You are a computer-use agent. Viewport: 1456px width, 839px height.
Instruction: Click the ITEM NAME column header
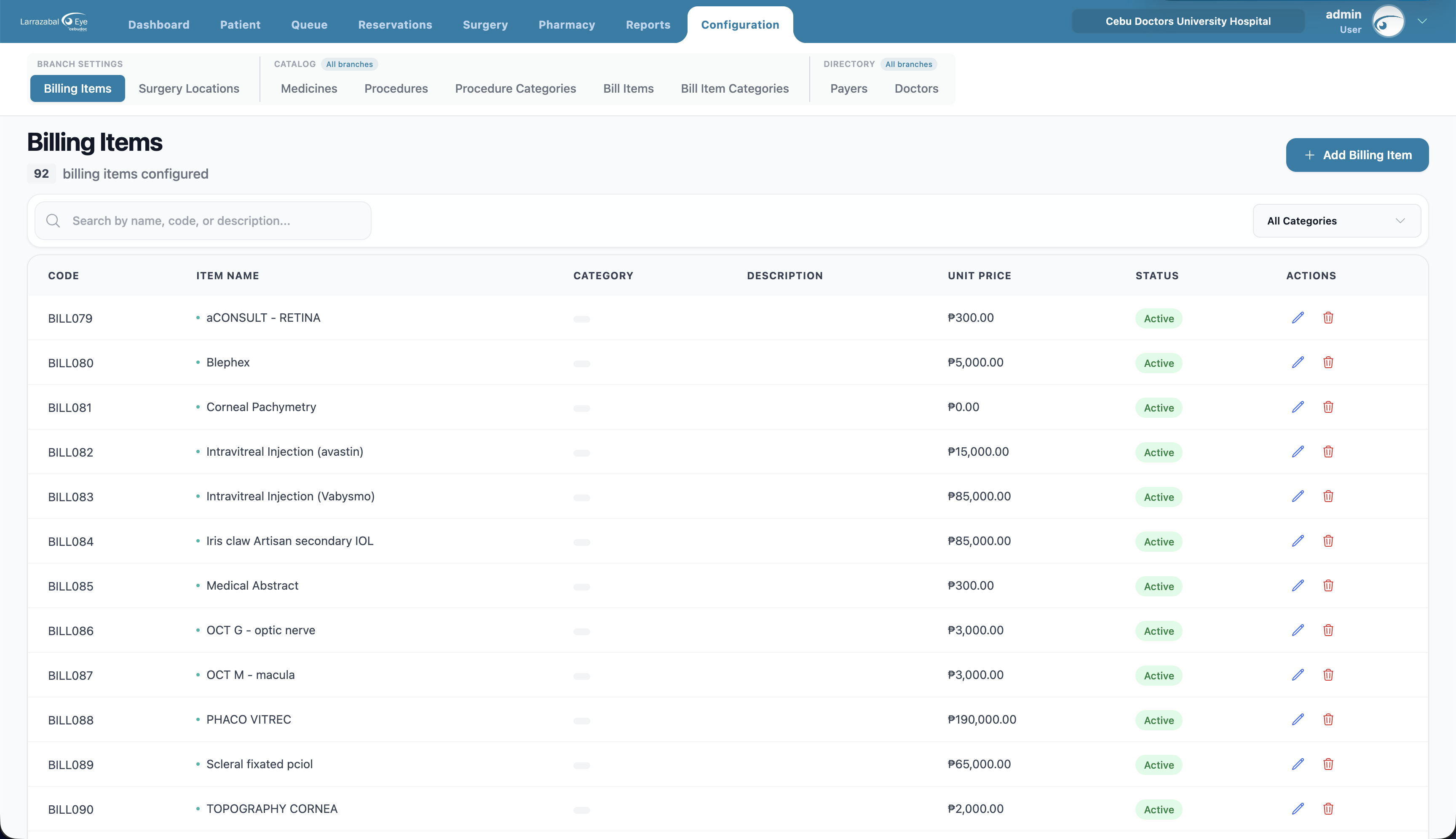[x=227, y=275]
